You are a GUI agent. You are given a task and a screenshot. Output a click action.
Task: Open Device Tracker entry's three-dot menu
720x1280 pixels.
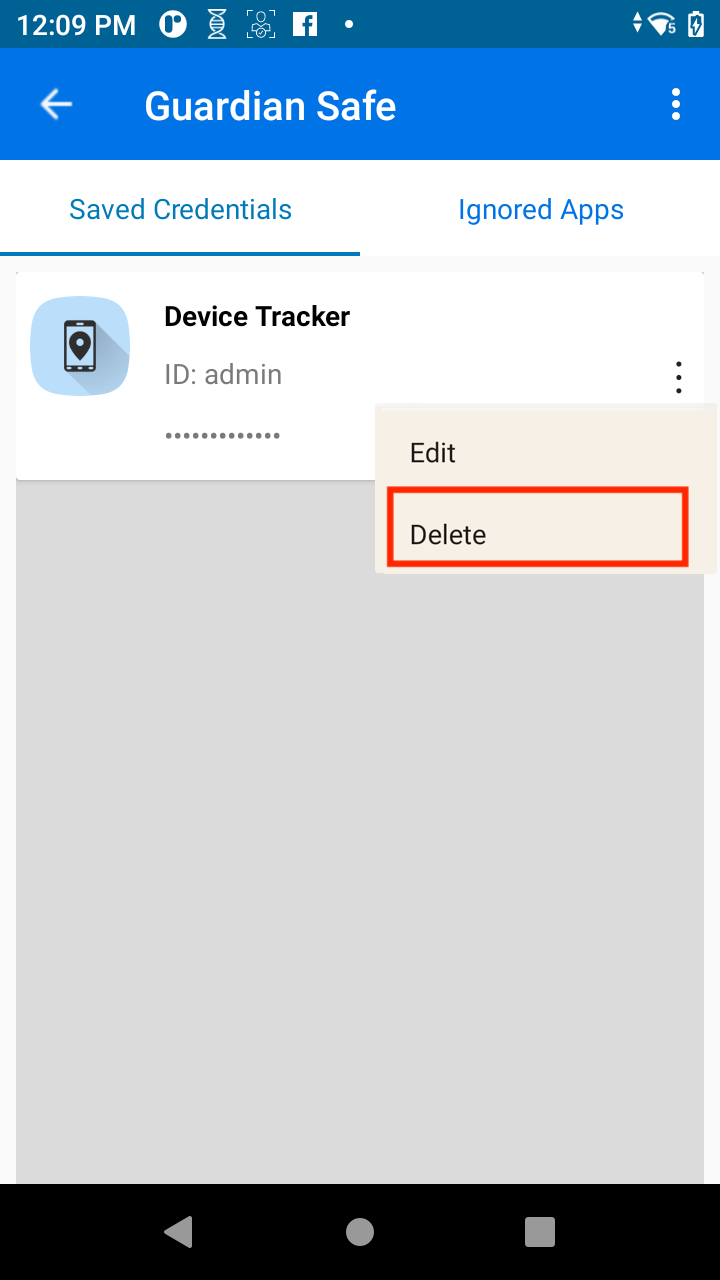(679, 377)
